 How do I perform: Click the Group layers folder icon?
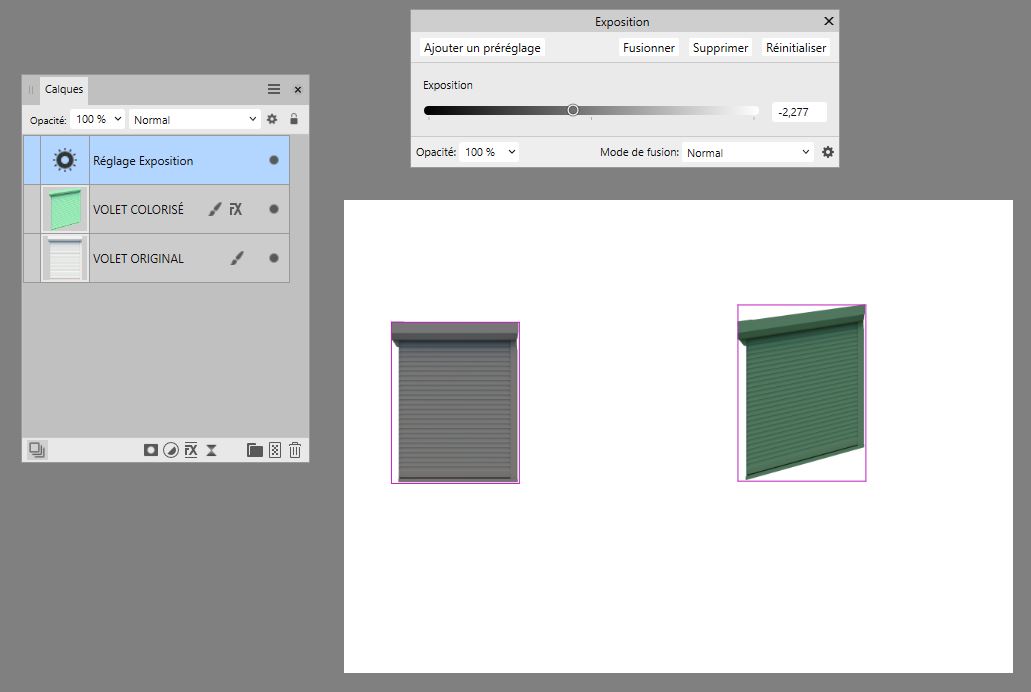coord(255,450)
